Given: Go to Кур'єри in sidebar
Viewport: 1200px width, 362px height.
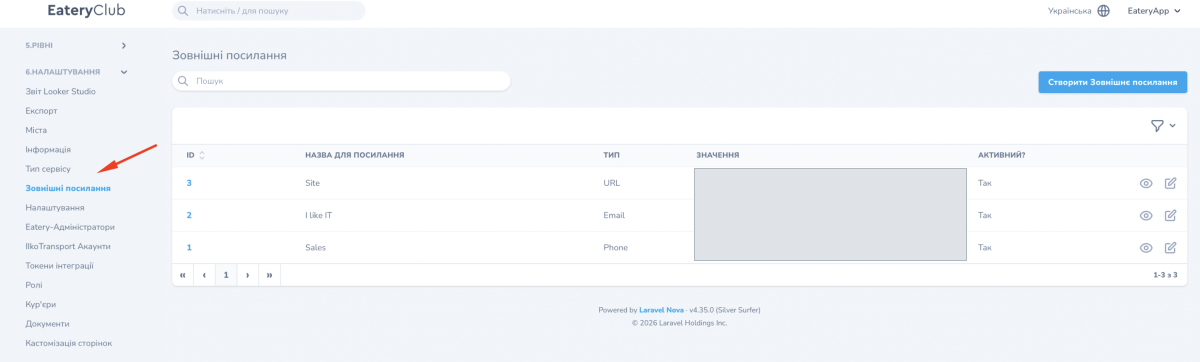Looking at the screenshot, I should click(41, 304).
